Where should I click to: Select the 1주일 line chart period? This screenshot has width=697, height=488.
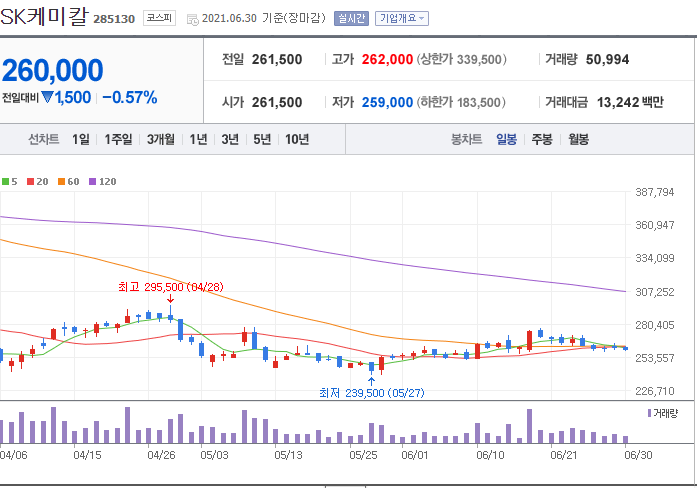coord(118,140)
